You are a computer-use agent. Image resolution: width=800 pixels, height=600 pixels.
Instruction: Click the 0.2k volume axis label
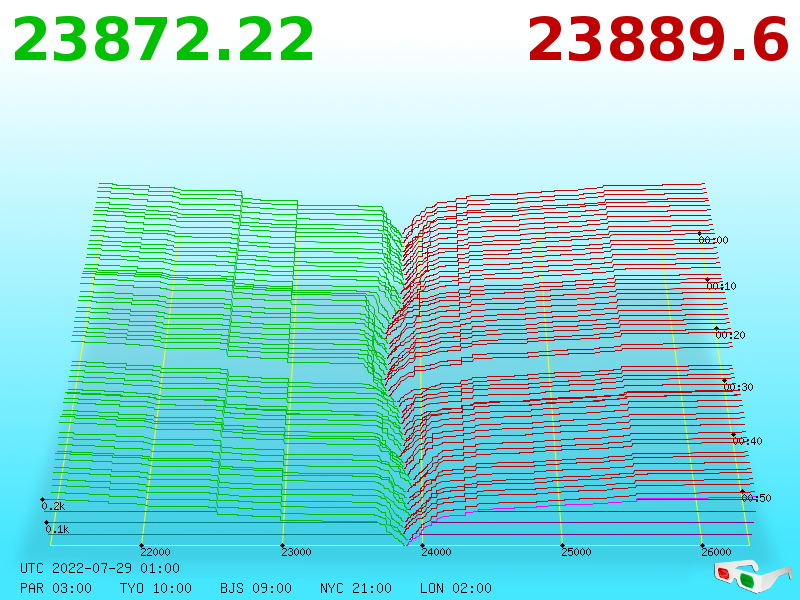click(x=53, y=506)
